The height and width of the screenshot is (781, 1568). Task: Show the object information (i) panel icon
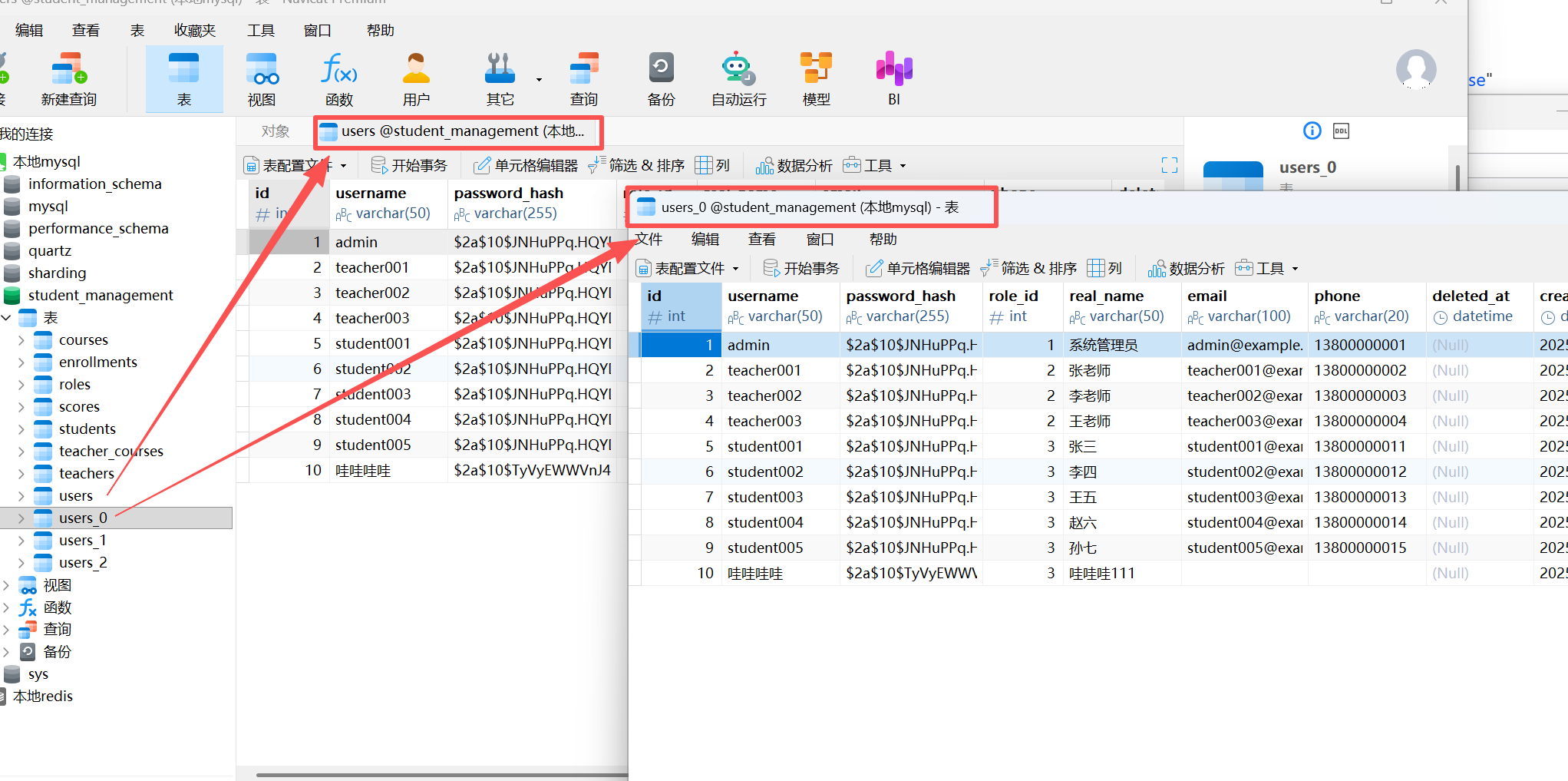[1312, 131]
